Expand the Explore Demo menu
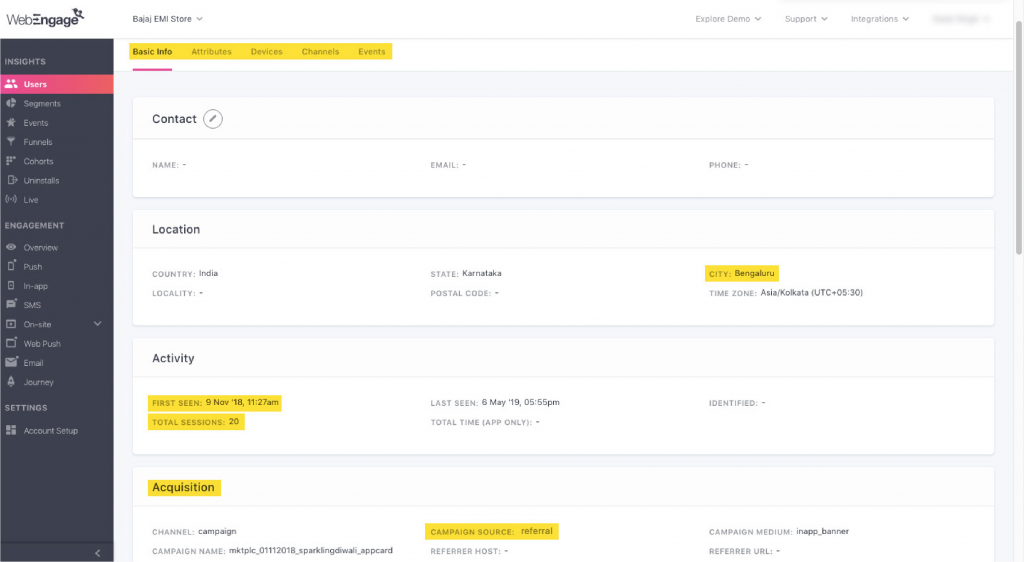 point(728,19)
